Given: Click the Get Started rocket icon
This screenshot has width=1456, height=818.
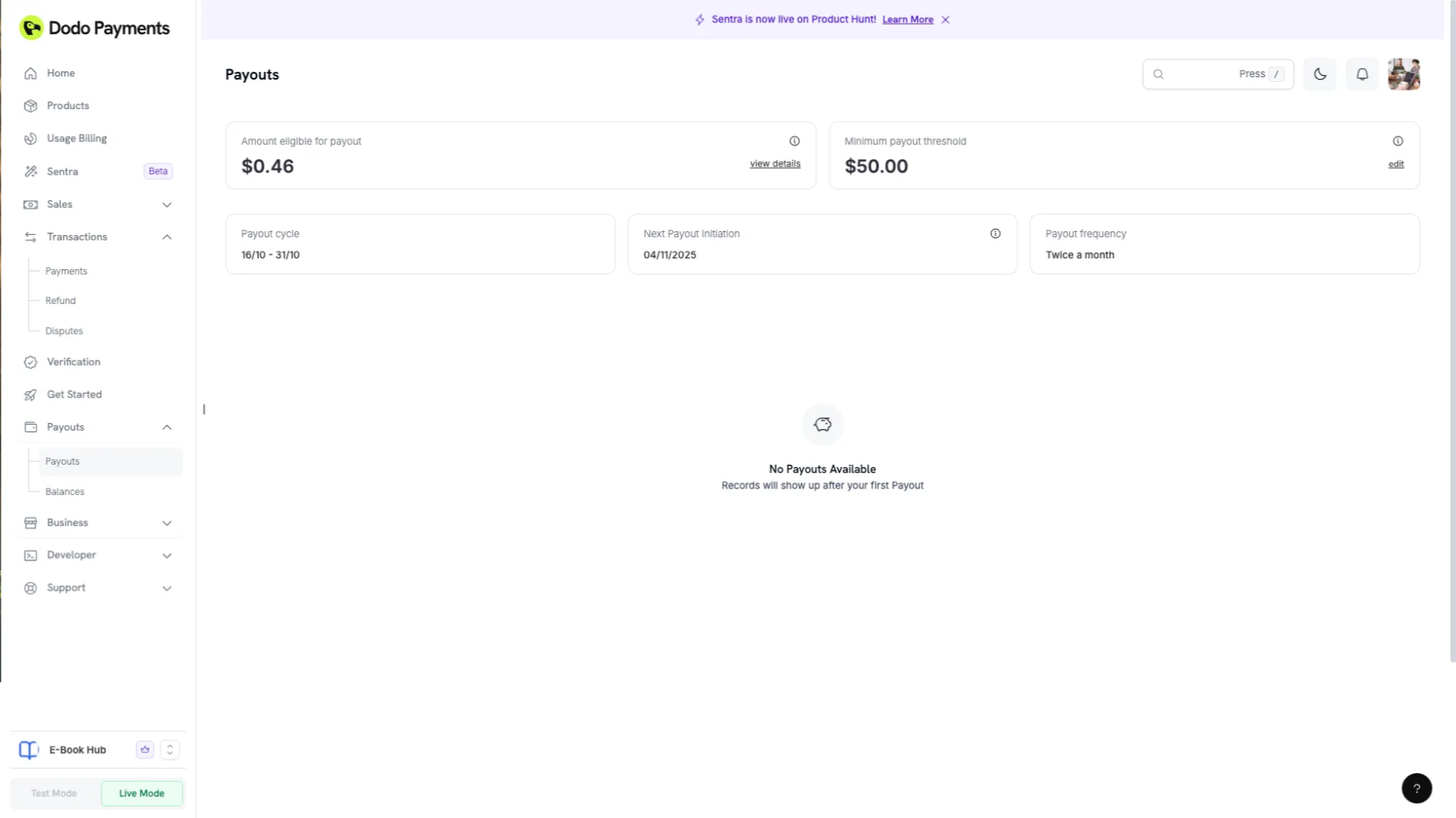Looking at the screenshot, I should [30, 394].
